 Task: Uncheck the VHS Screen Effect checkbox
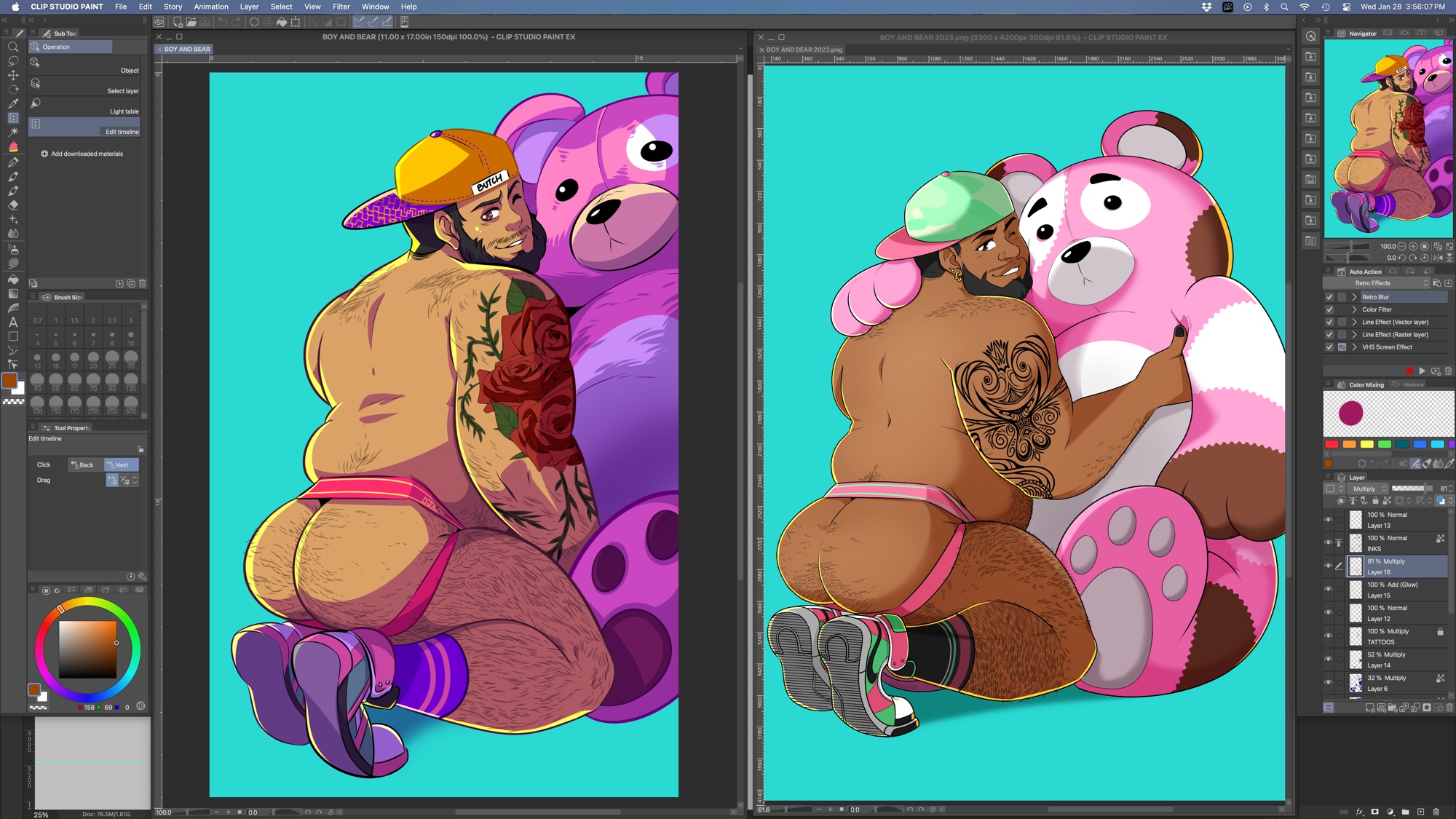1329,347
